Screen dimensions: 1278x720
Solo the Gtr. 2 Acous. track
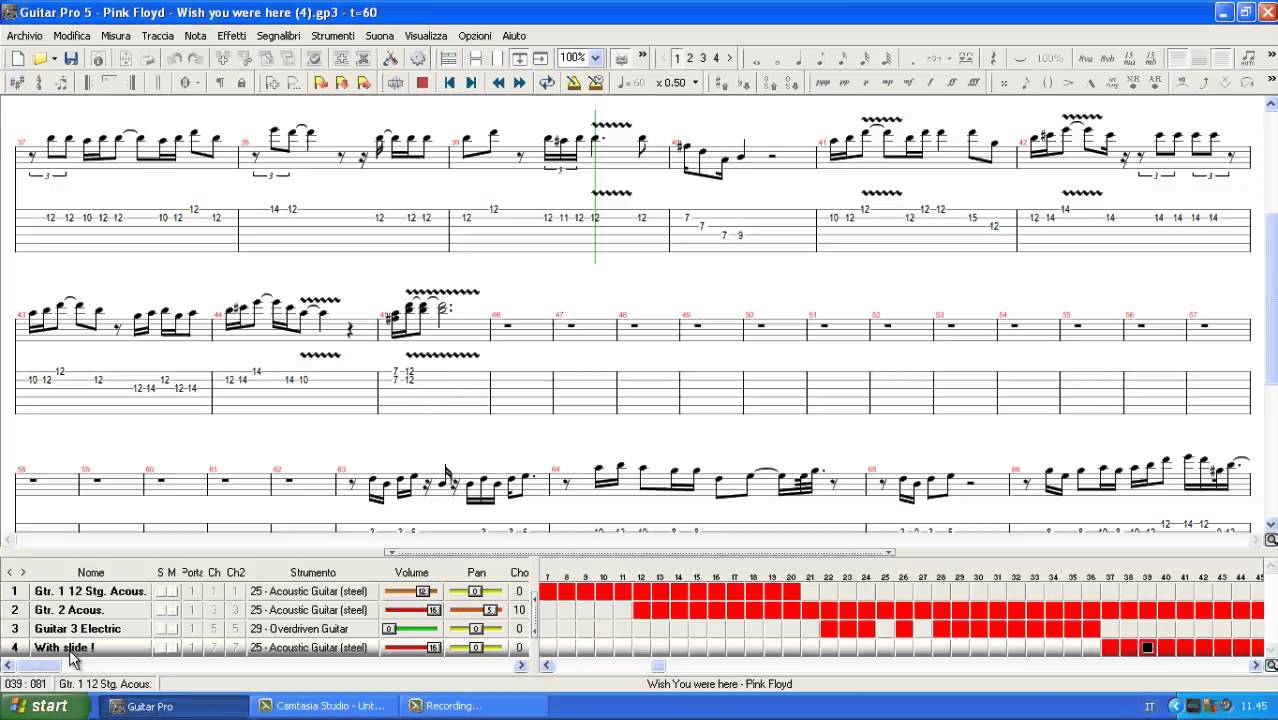161,610
